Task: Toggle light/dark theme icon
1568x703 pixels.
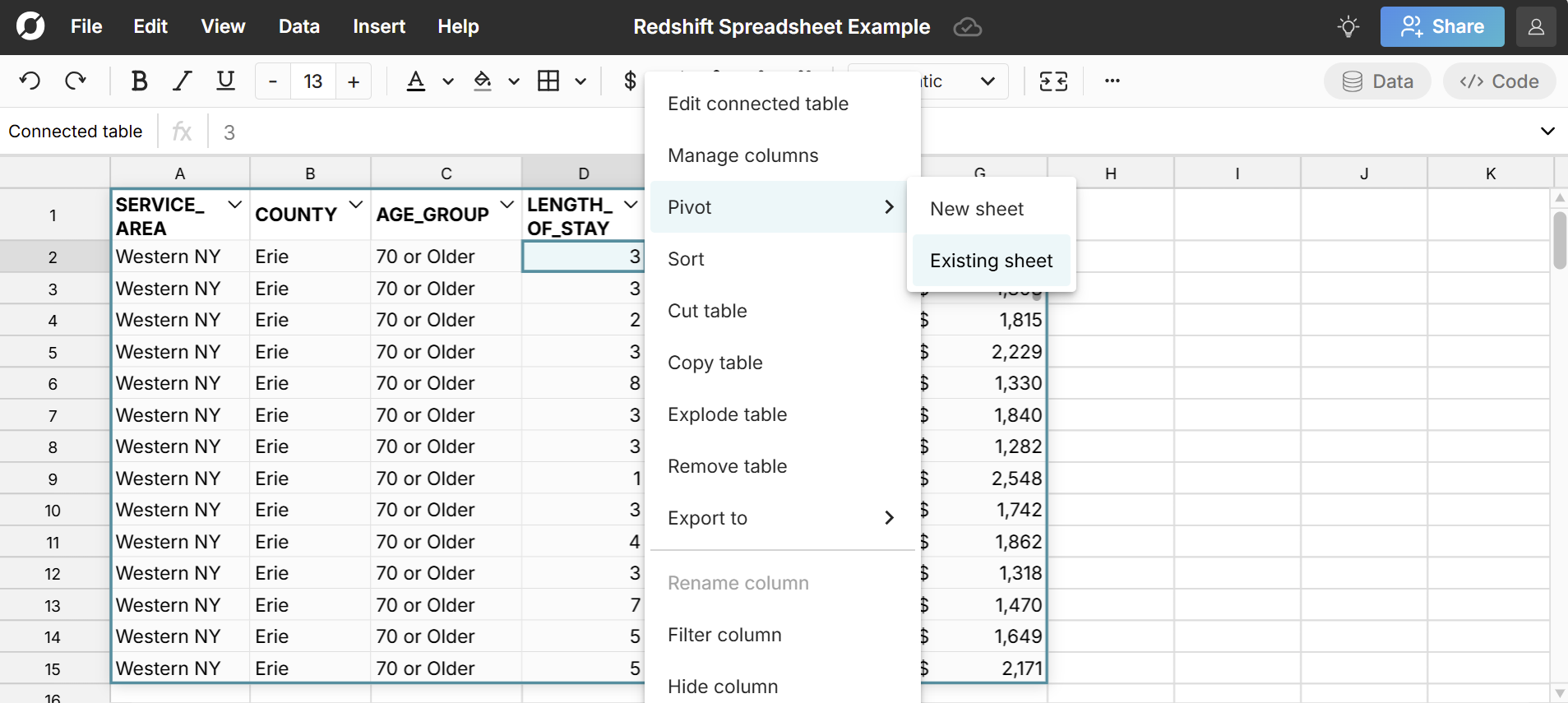Action: tap(1348, 27)
